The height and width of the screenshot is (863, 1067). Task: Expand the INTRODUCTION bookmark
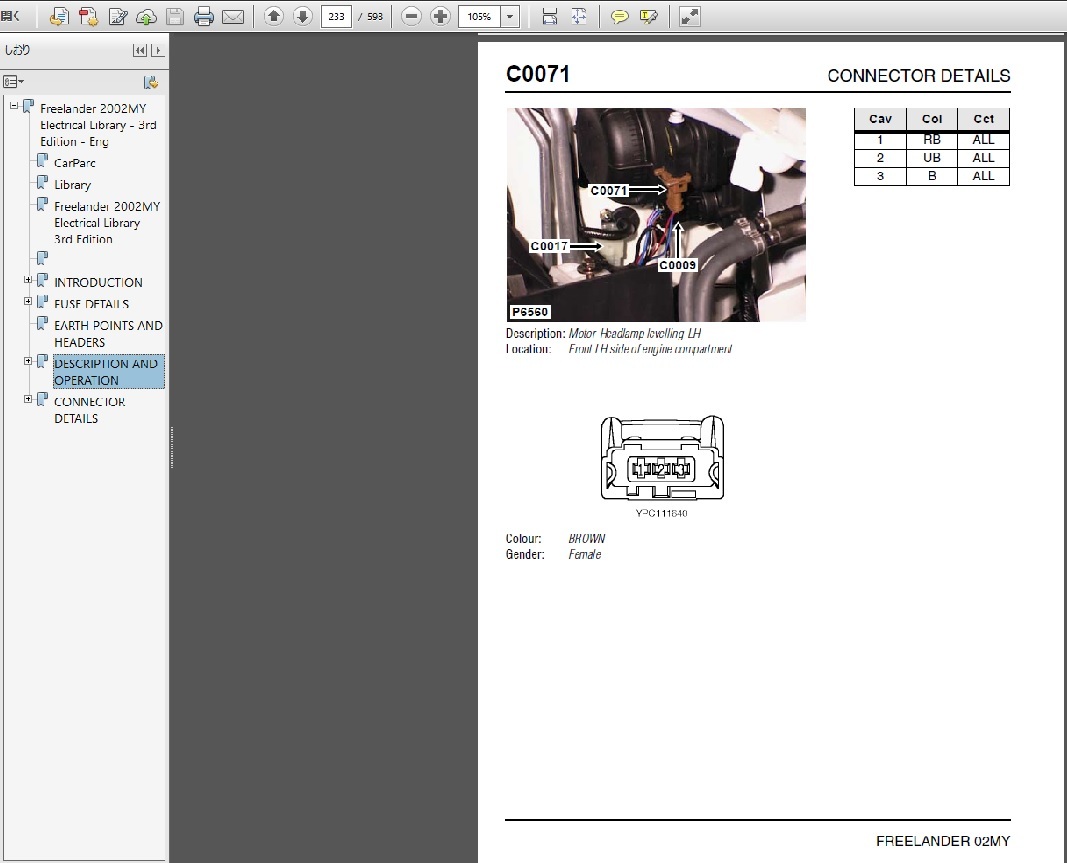coord(28,280)
